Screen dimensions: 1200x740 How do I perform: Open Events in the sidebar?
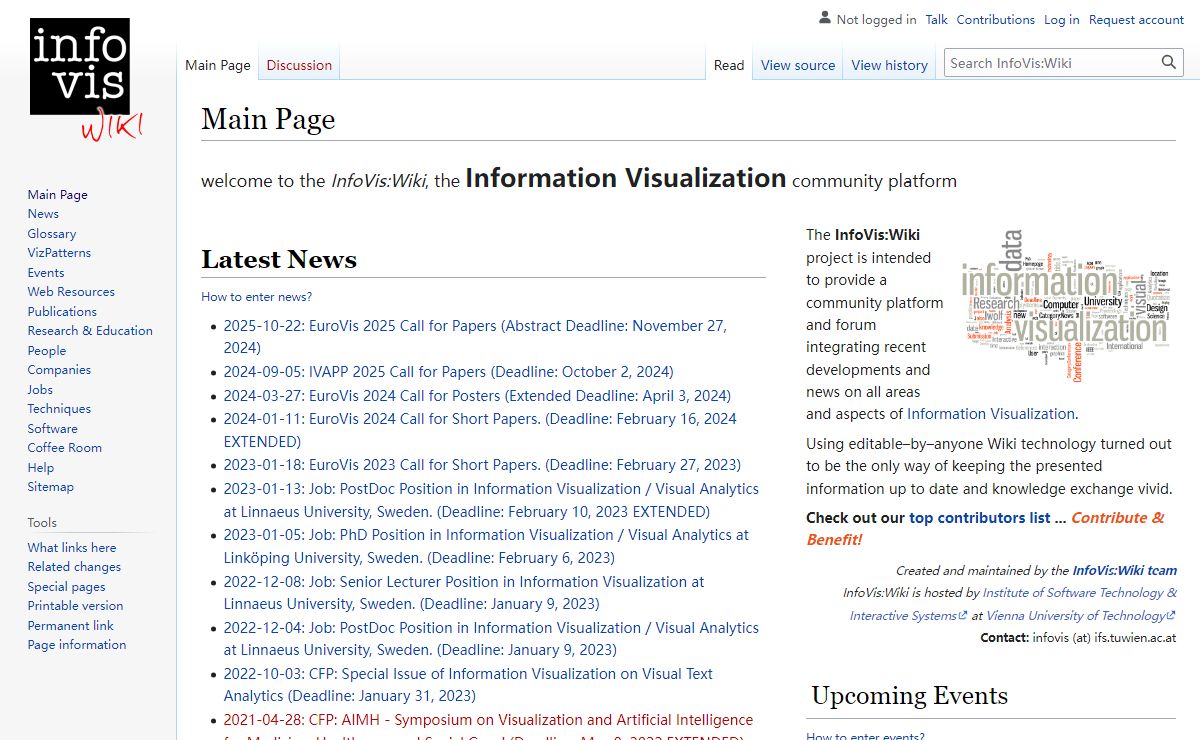point(46,272)
